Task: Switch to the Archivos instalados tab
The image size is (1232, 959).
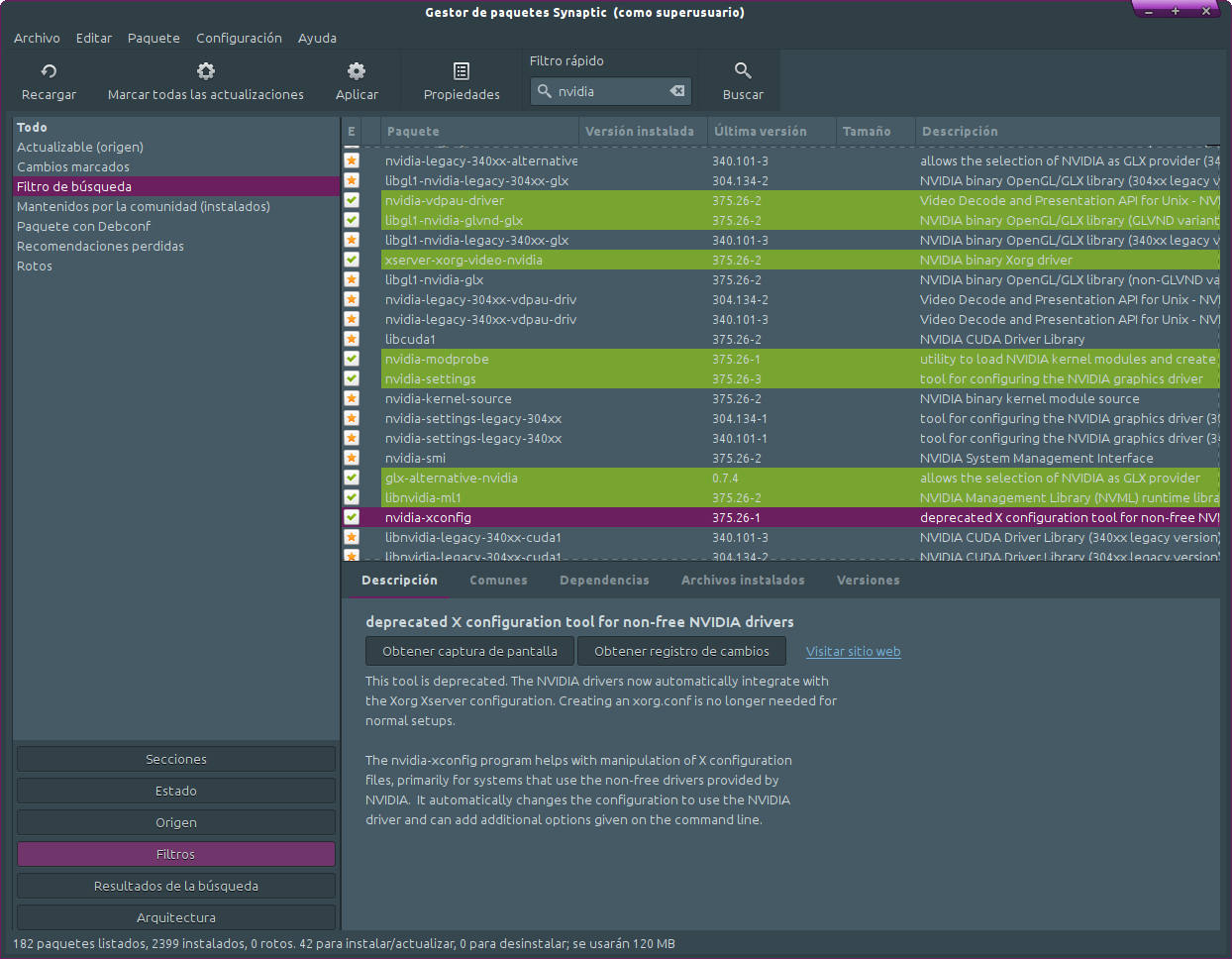Action: pos(743,581)
